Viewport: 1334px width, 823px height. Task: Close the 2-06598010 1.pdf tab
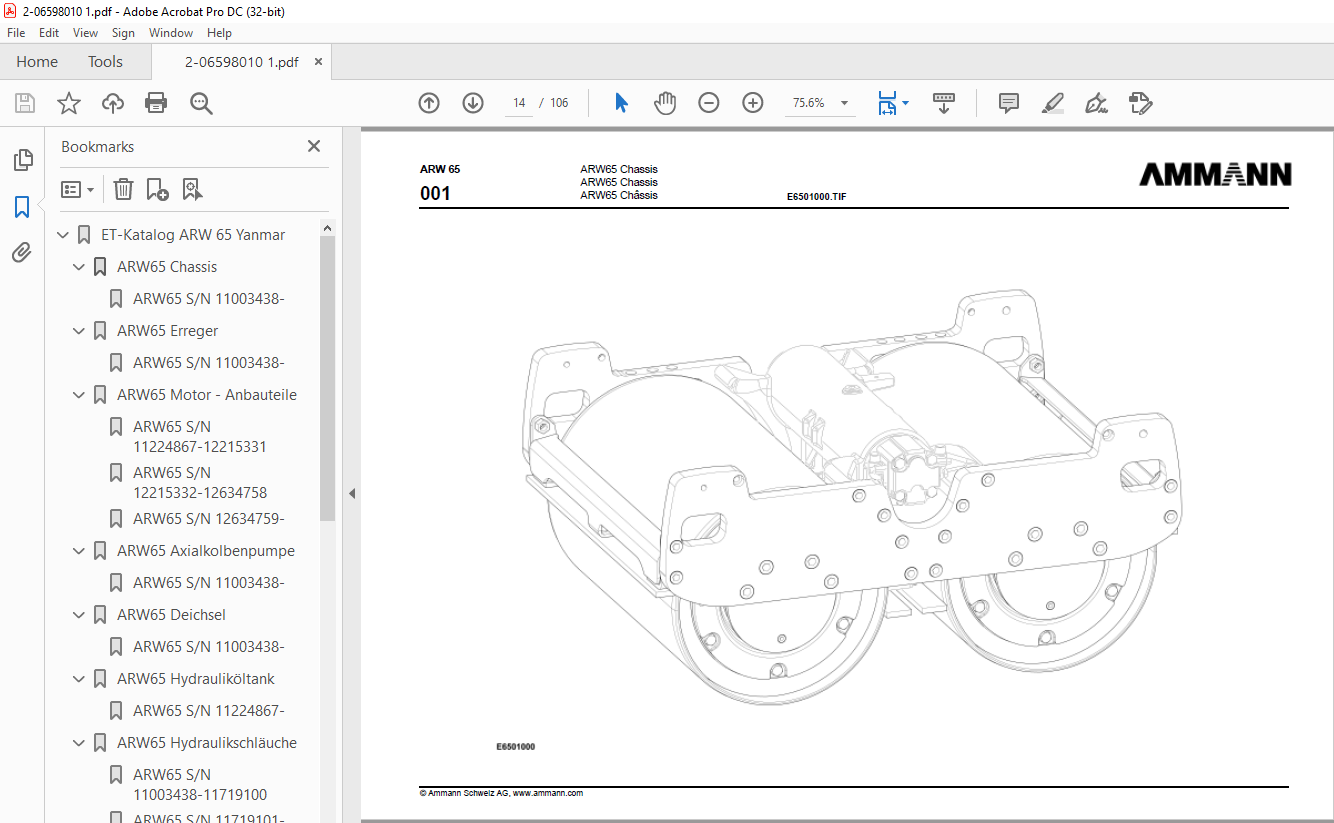(319, 62)
